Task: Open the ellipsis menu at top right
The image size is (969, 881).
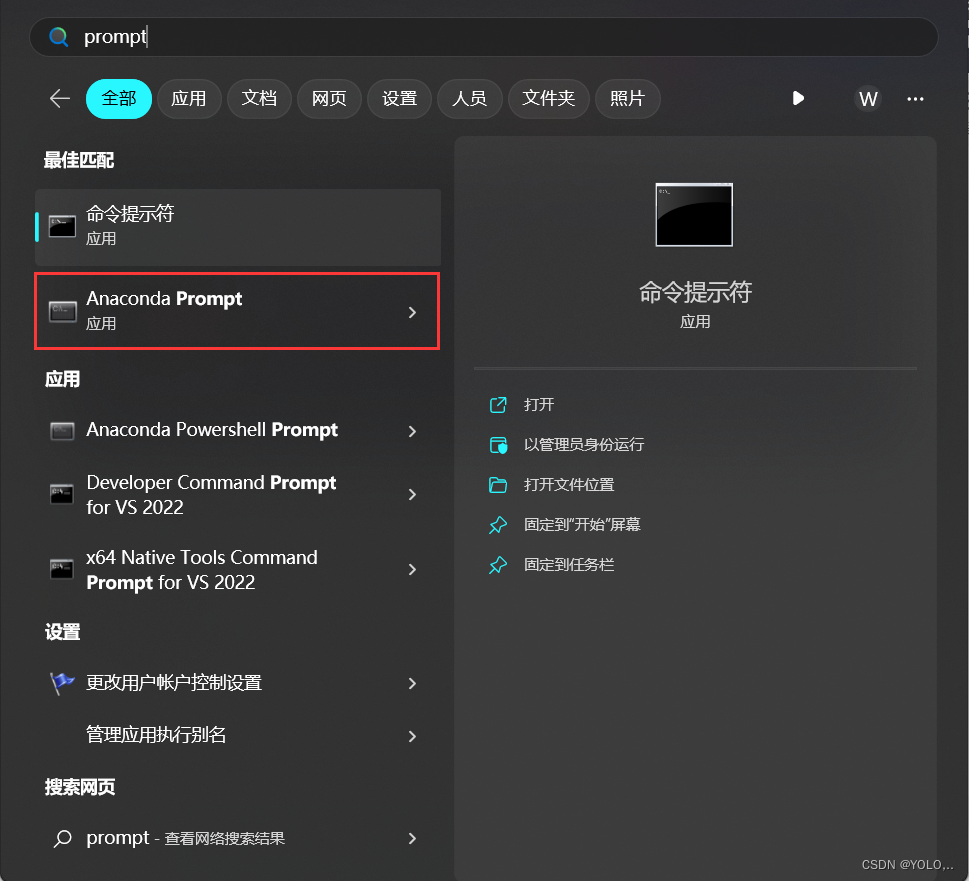Action: [x=915, y=98]
